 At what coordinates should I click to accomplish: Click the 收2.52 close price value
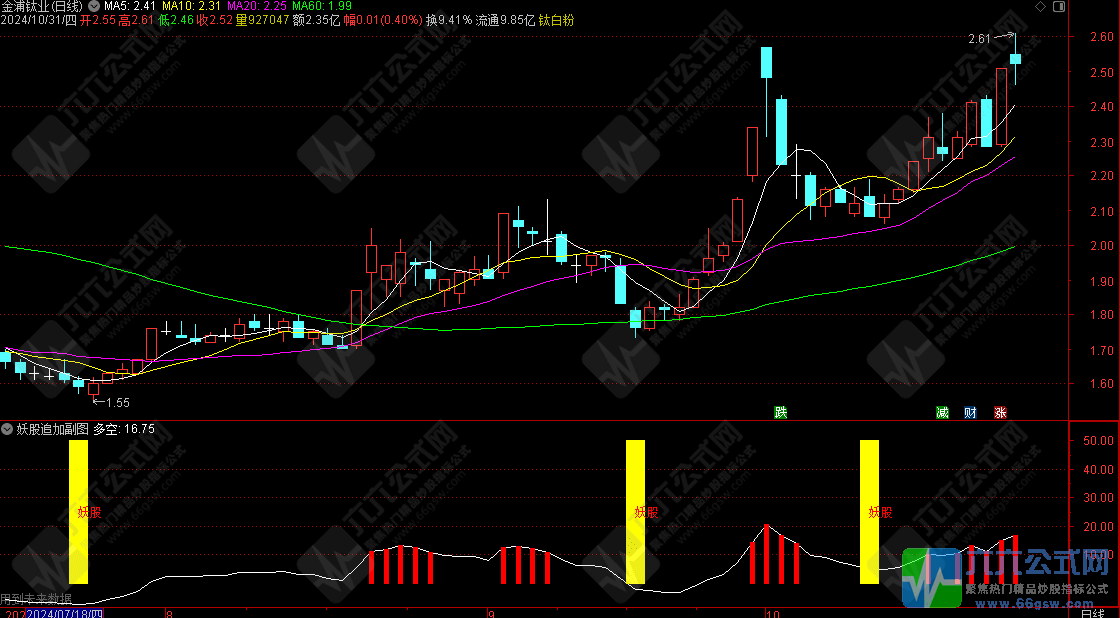(215, 21)
